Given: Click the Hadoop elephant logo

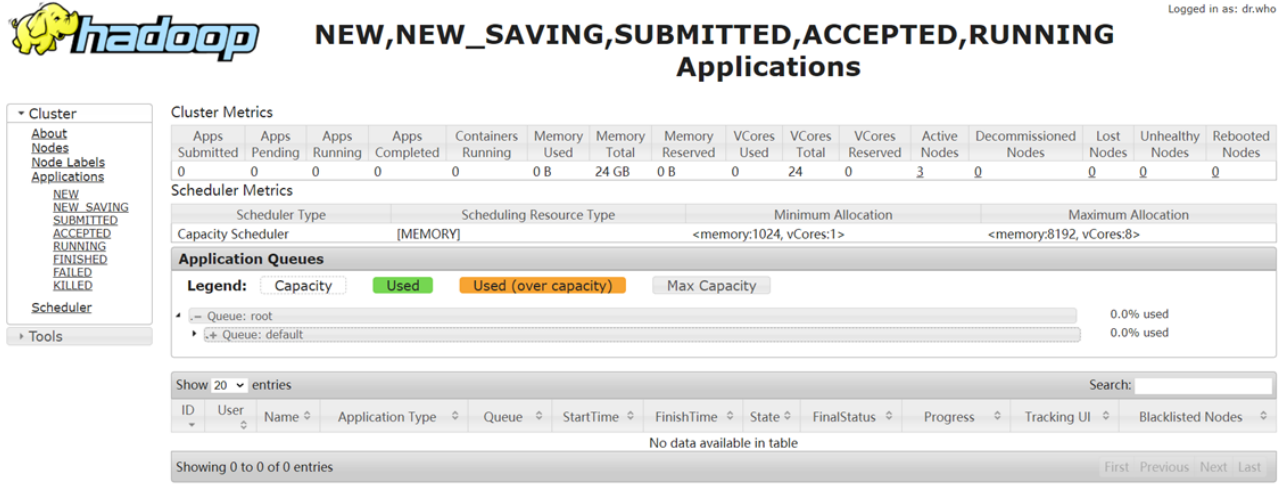Looking at the screenshot, I should [x=134, y=33].
